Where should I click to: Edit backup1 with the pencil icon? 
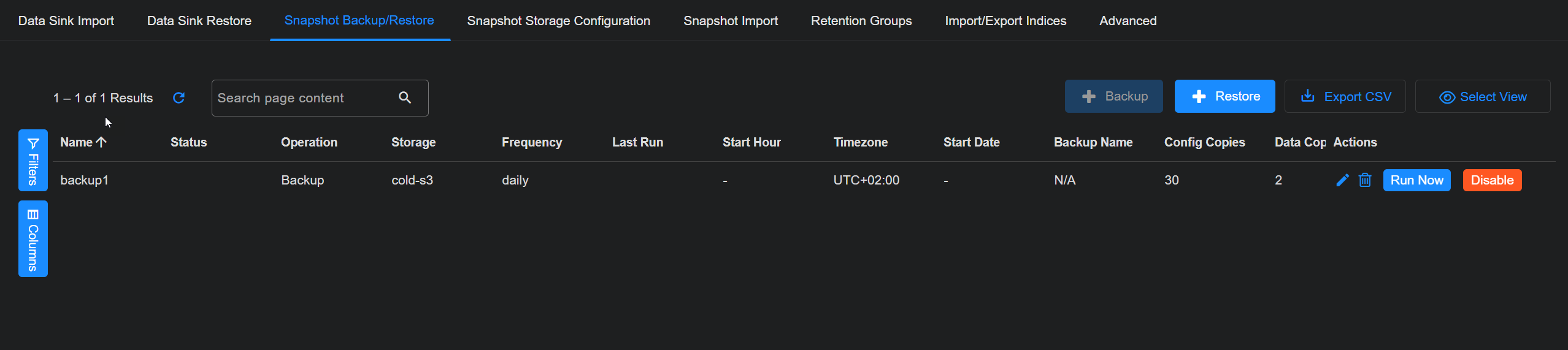(1342, 180)
